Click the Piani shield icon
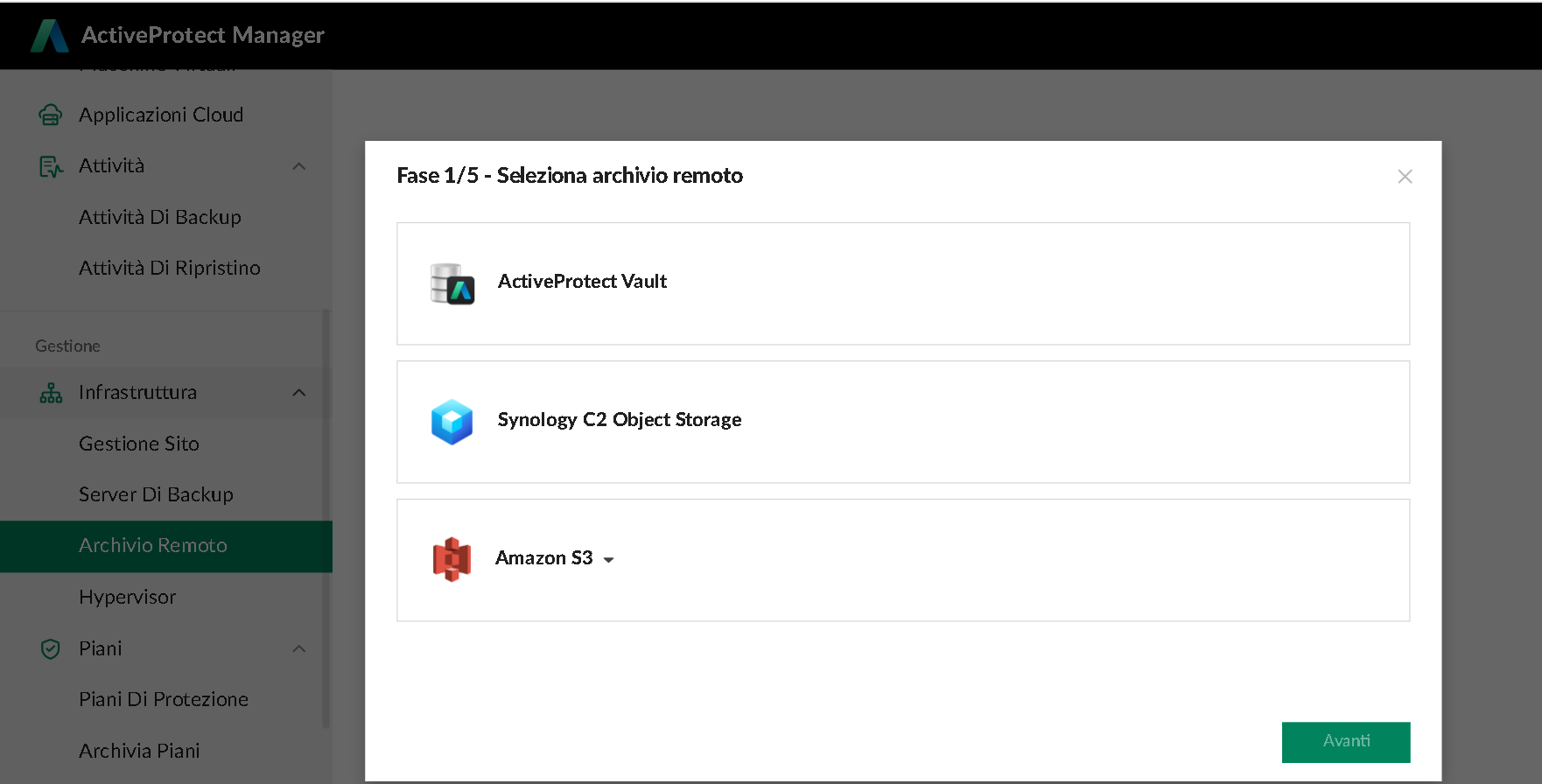Viewport: 1542px width, 784px height. (51, 648)
